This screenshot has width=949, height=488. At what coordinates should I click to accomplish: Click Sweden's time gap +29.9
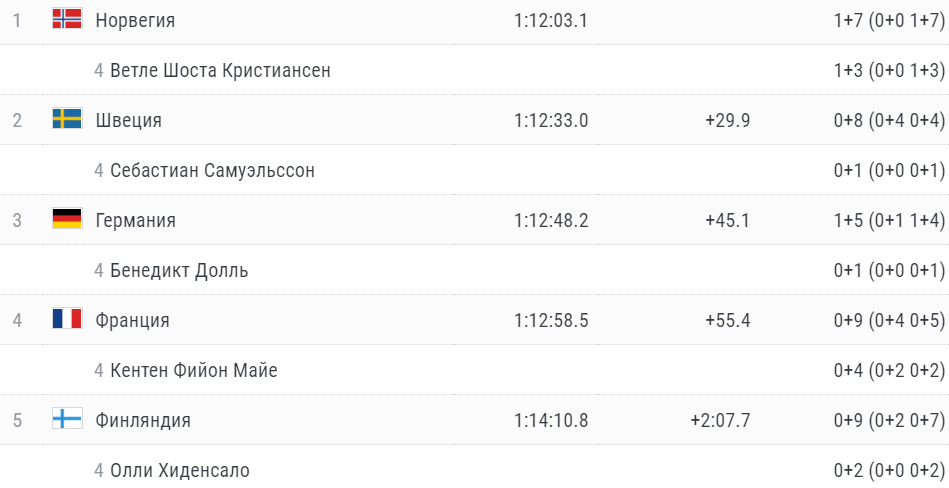pos(727,120)
